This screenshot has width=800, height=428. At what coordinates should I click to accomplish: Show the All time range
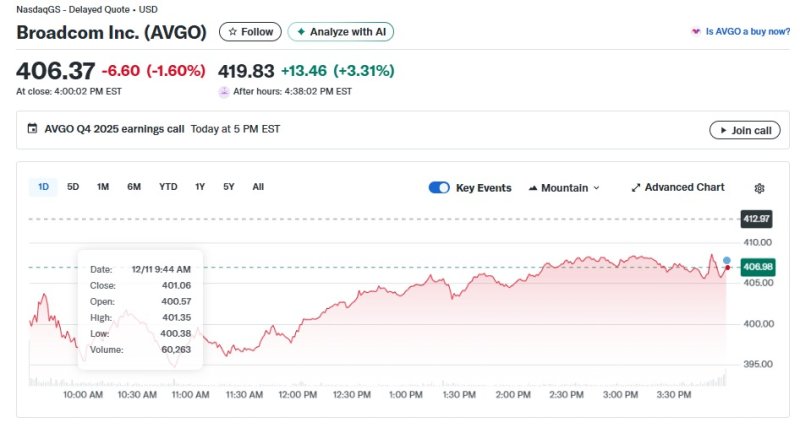coord(258,187)
